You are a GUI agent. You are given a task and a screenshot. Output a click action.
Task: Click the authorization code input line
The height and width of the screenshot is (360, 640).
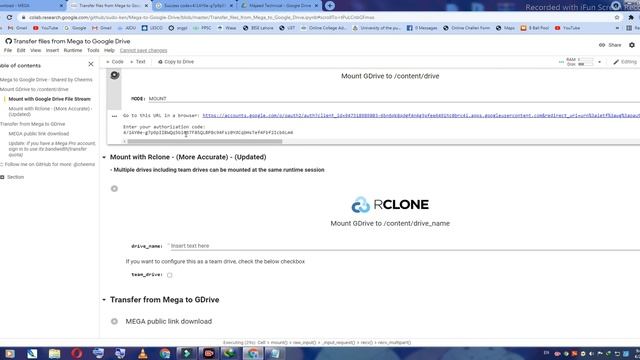coord(208,133)
